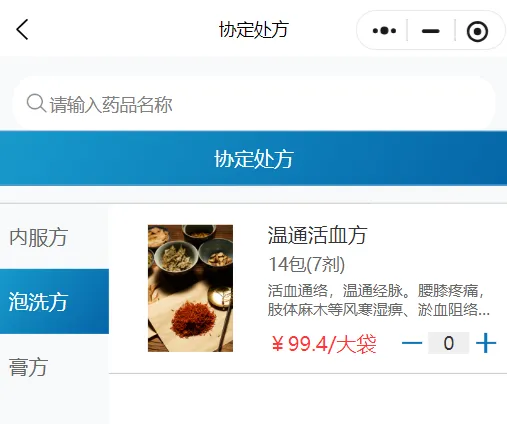This screenshot has height=424, width=507.
Task: Focus the 请输入药品名称 search field
Action: point(254,104)
